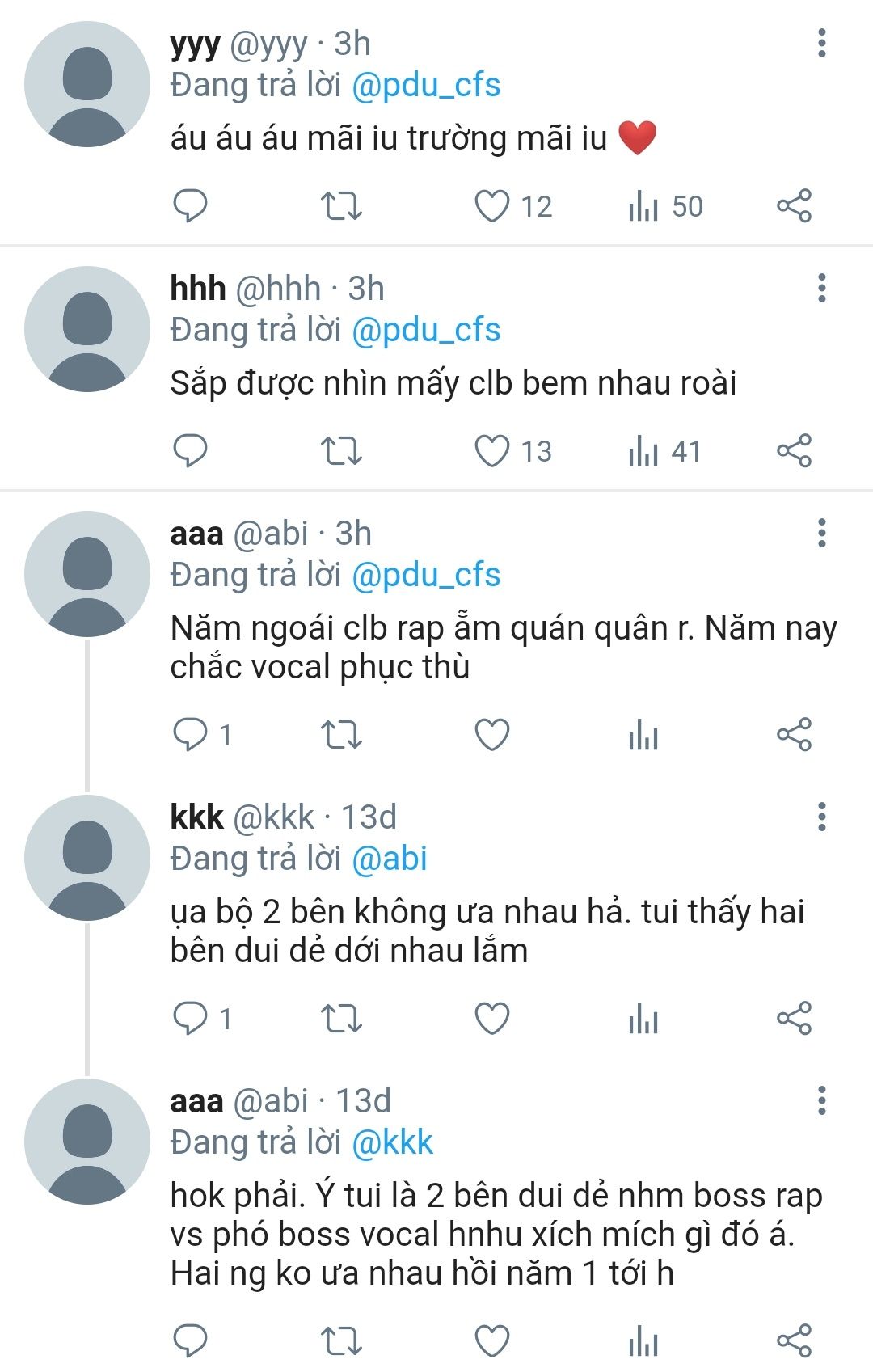The height and width of the screenshot is (1372, 873).
Task: Expand options menu for kkk's reply
Action: point(822,817)
